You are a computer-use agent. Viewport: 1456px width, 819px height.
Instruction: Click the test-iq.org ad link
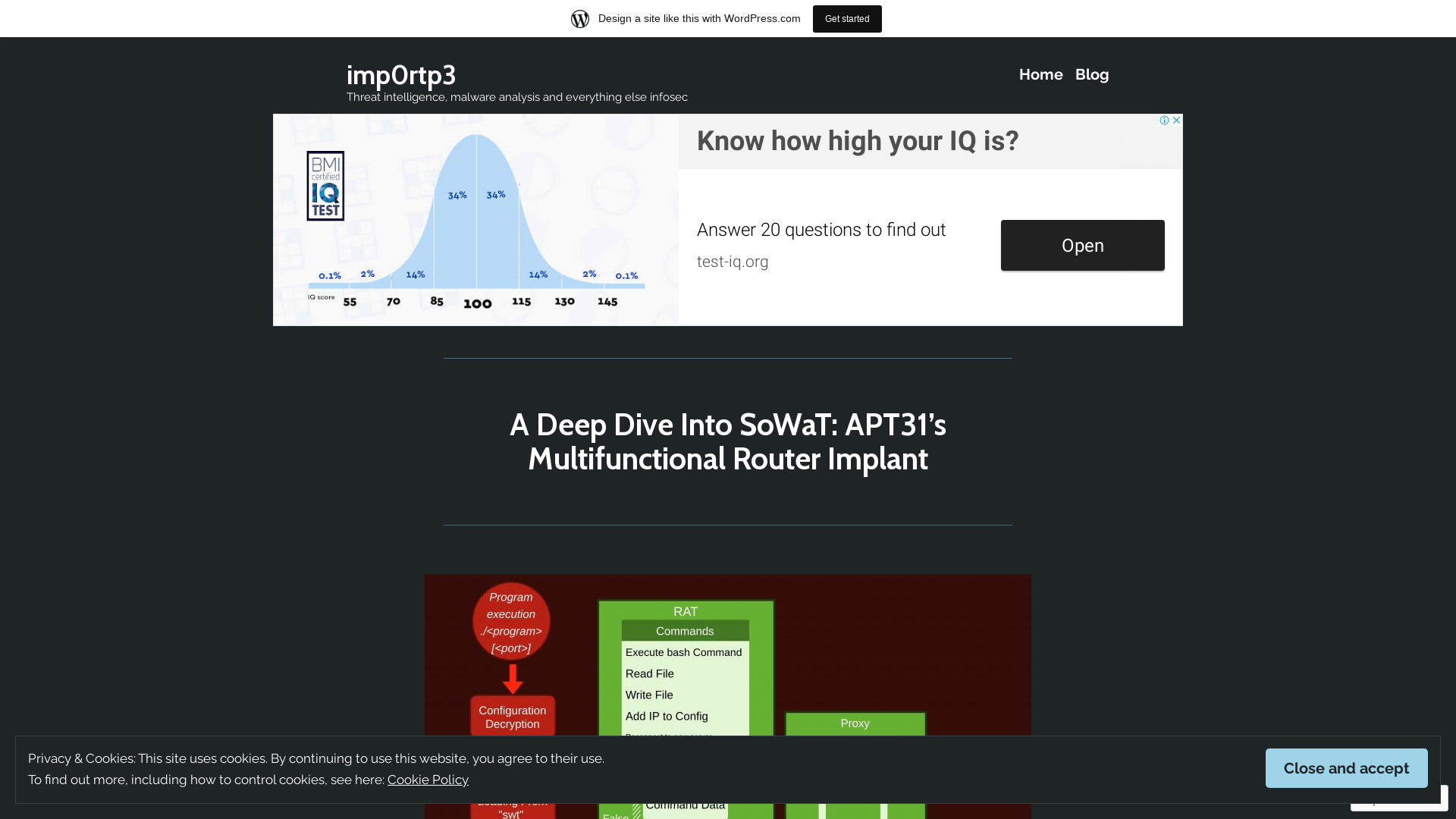733,262
